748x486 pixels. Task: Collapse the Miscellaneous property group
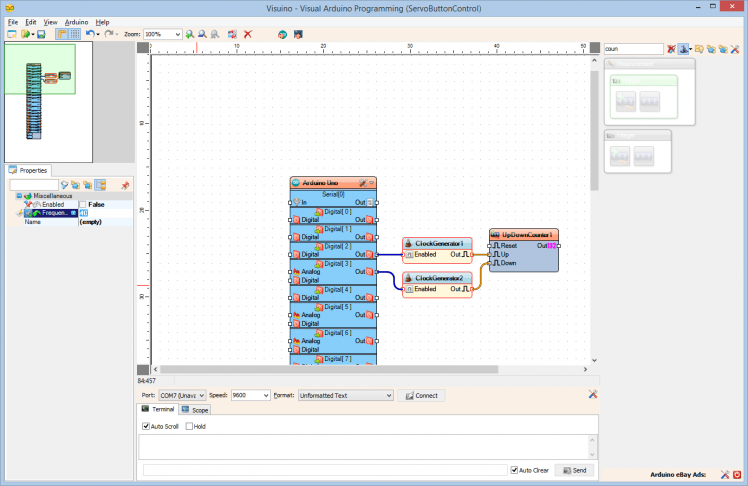coord(19,196)
